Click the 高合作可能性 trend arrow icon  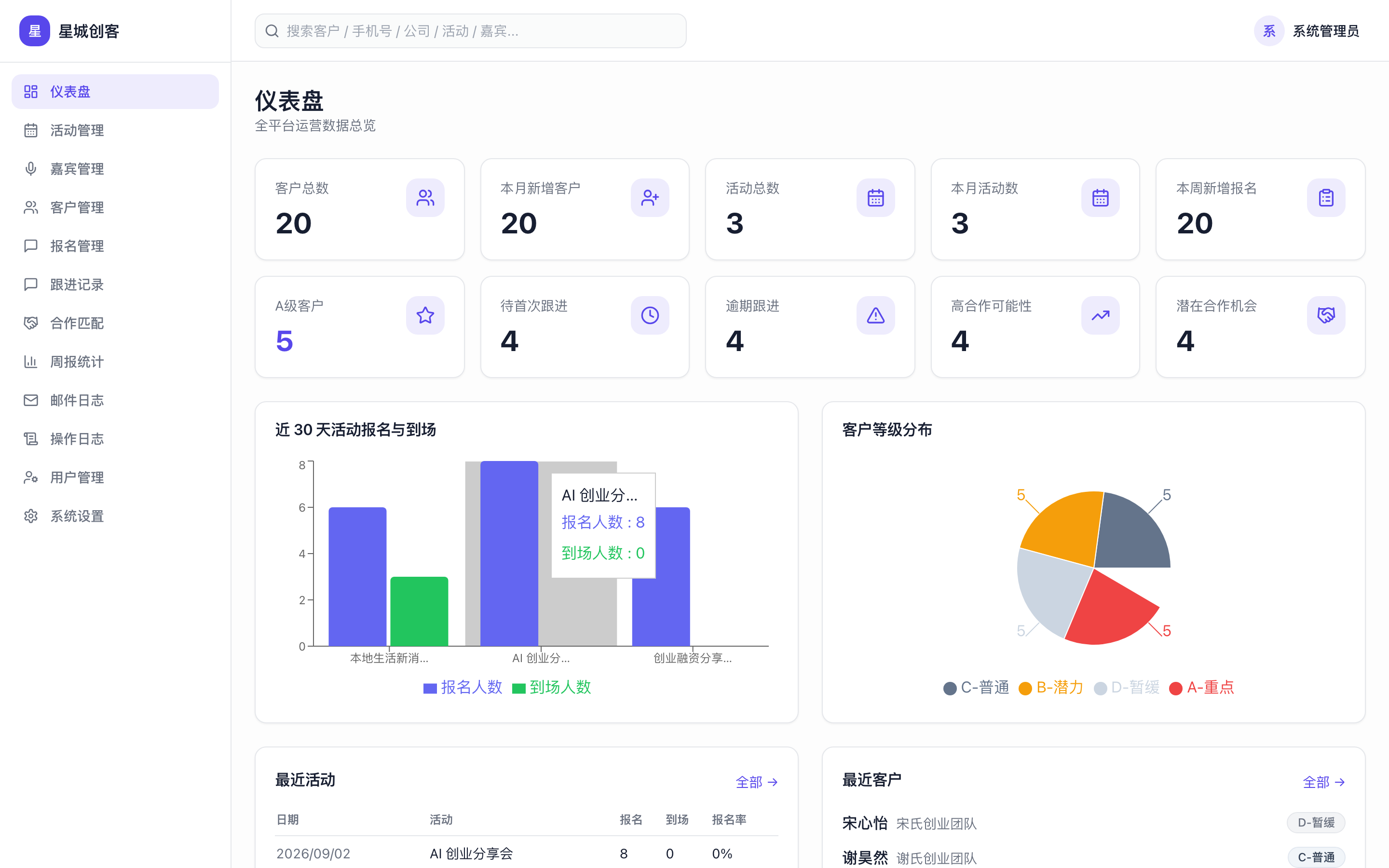[1100, 315]
